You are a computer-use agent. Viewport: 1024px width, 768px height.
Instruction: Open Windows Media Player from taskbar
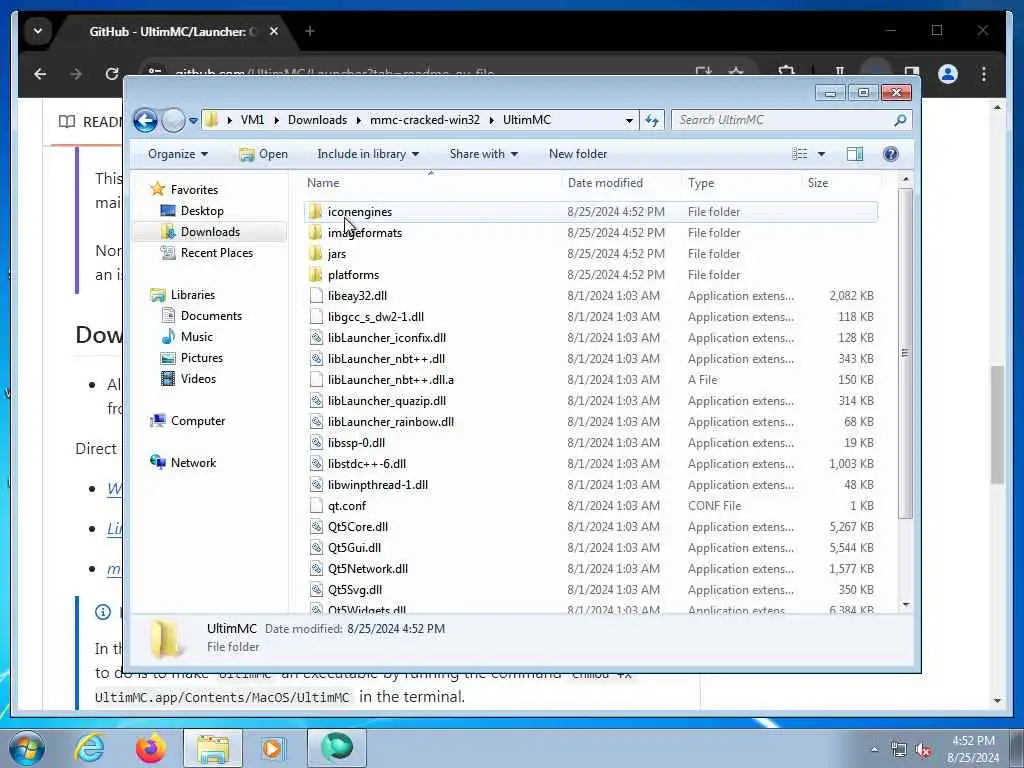click(x=272, y=748)
